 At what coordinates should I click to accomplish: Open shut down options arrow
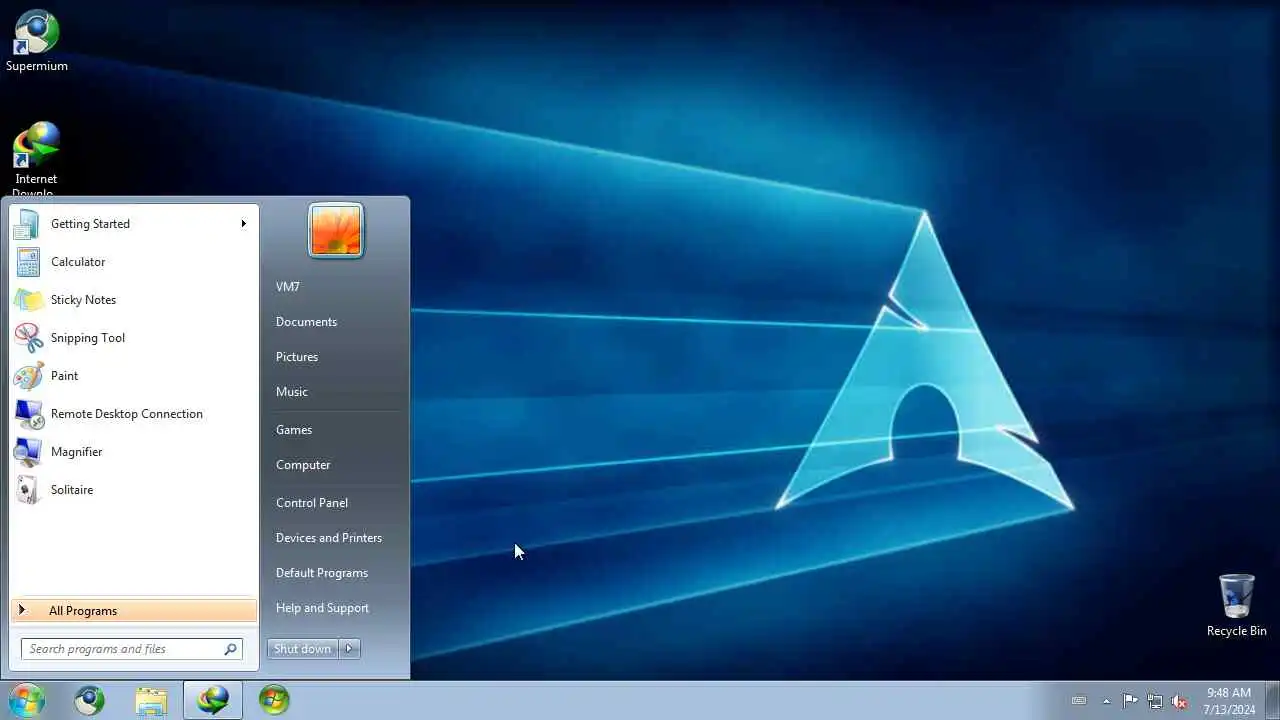(349, 649)
